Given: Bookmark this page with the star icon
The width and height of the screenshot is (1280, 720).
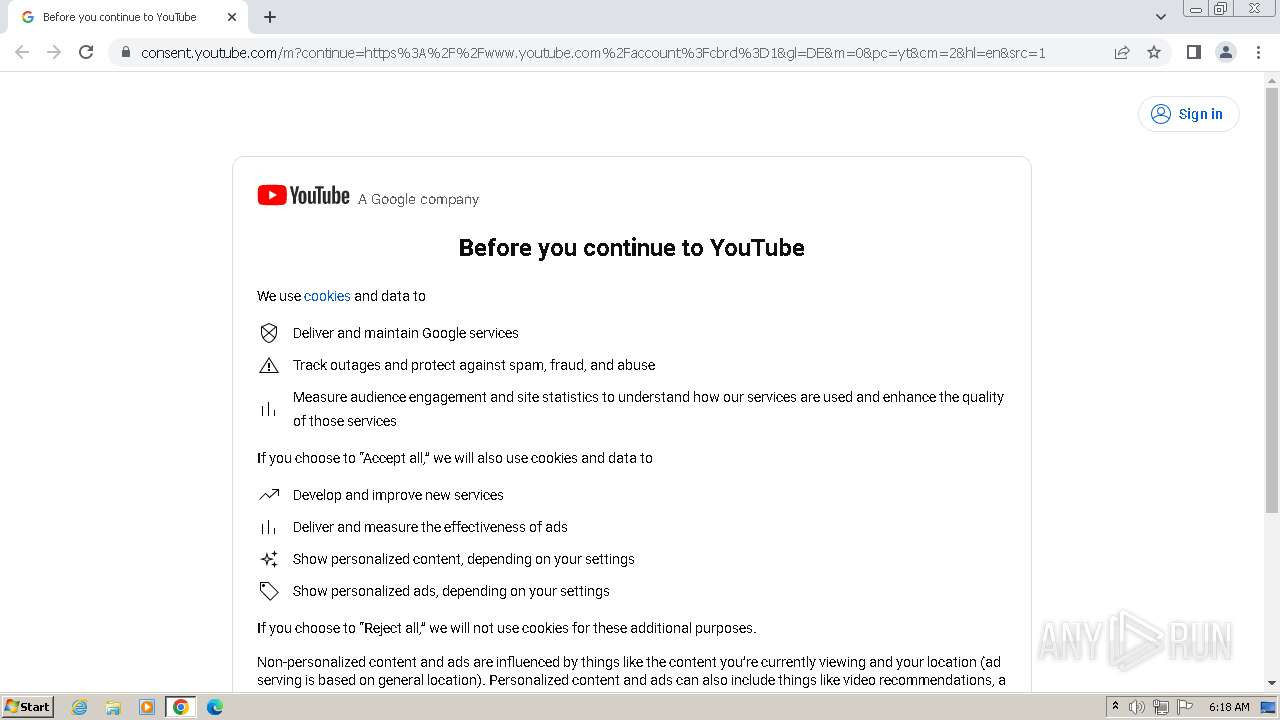Looking at the screenshot, I should (x=1154, y=52).
